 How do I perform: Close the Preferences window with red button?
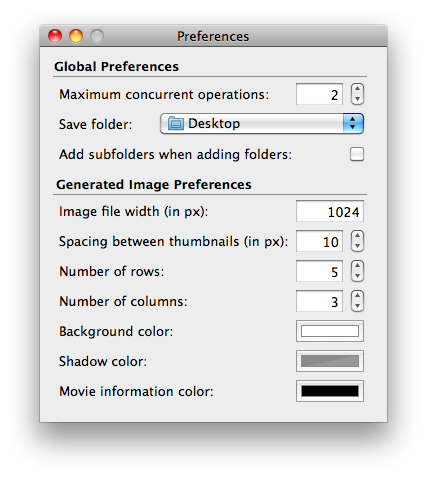[x=55, y=36]
